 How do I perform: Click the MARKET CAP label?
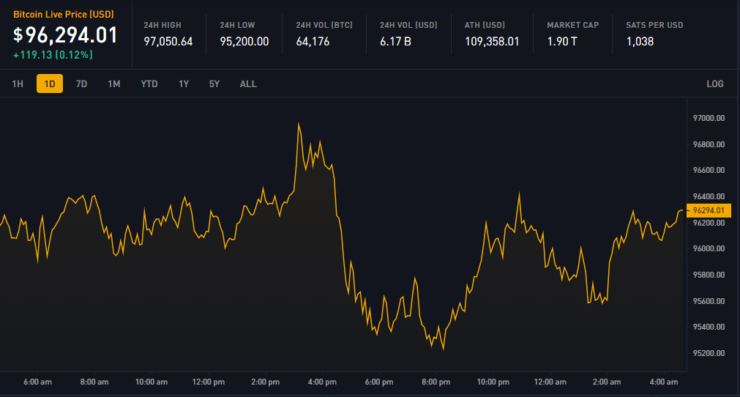point(573,25)
